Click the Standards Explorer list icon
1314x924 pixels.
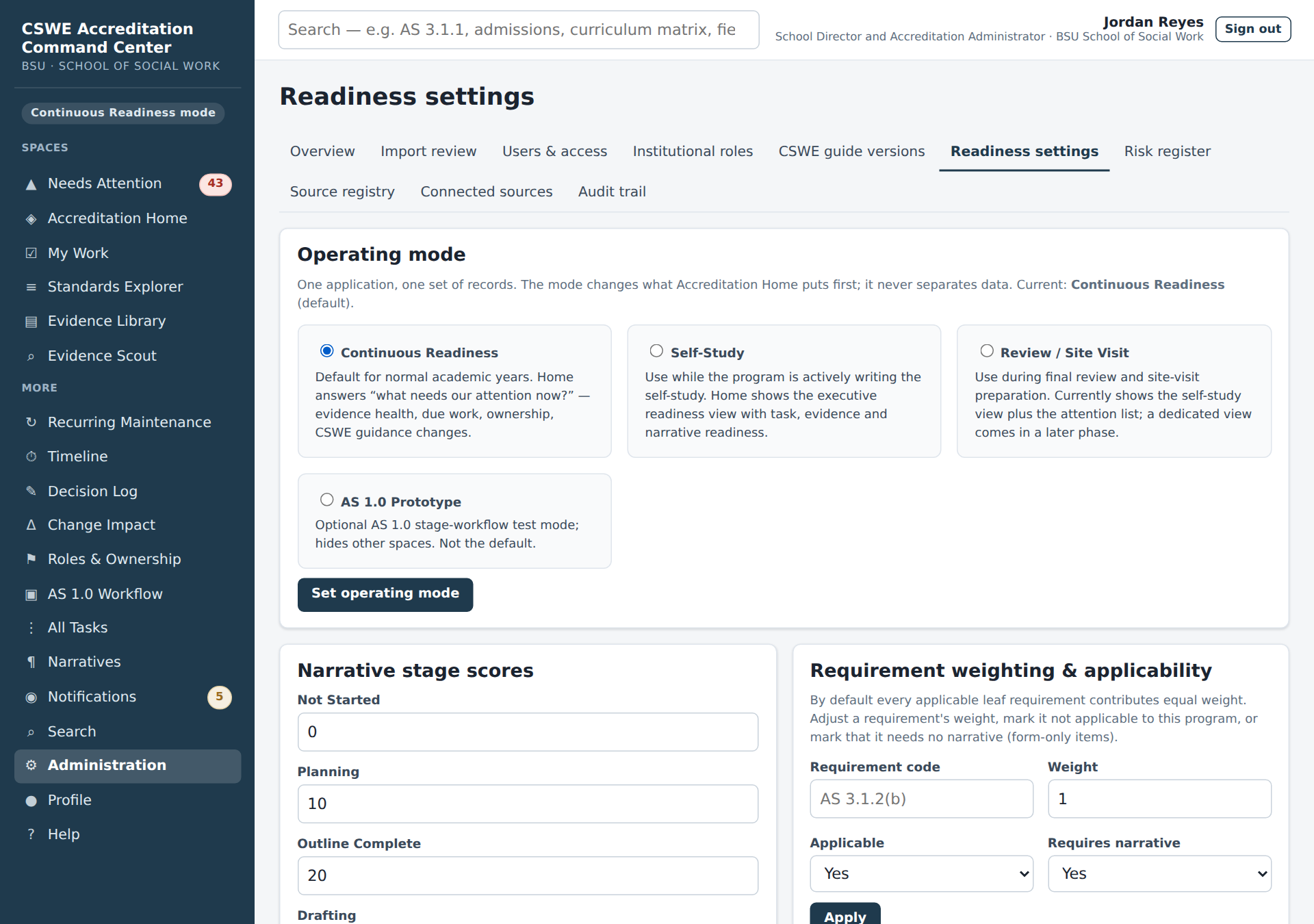[31, 287]
